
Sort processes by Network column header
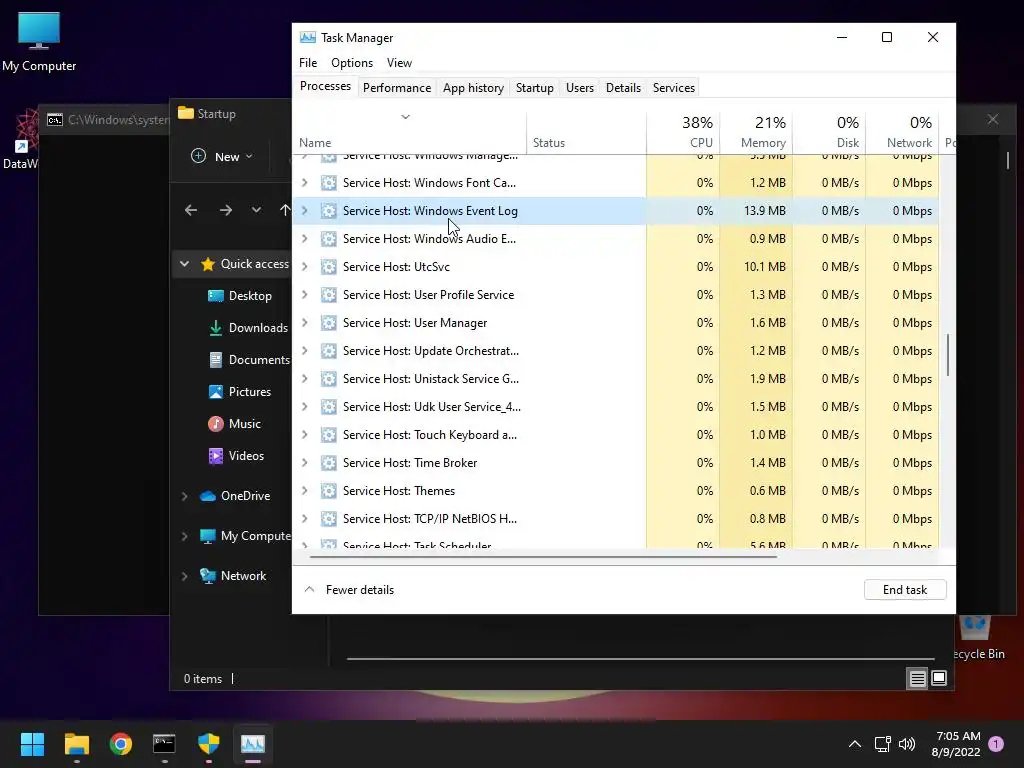click(x=903, y=133)
